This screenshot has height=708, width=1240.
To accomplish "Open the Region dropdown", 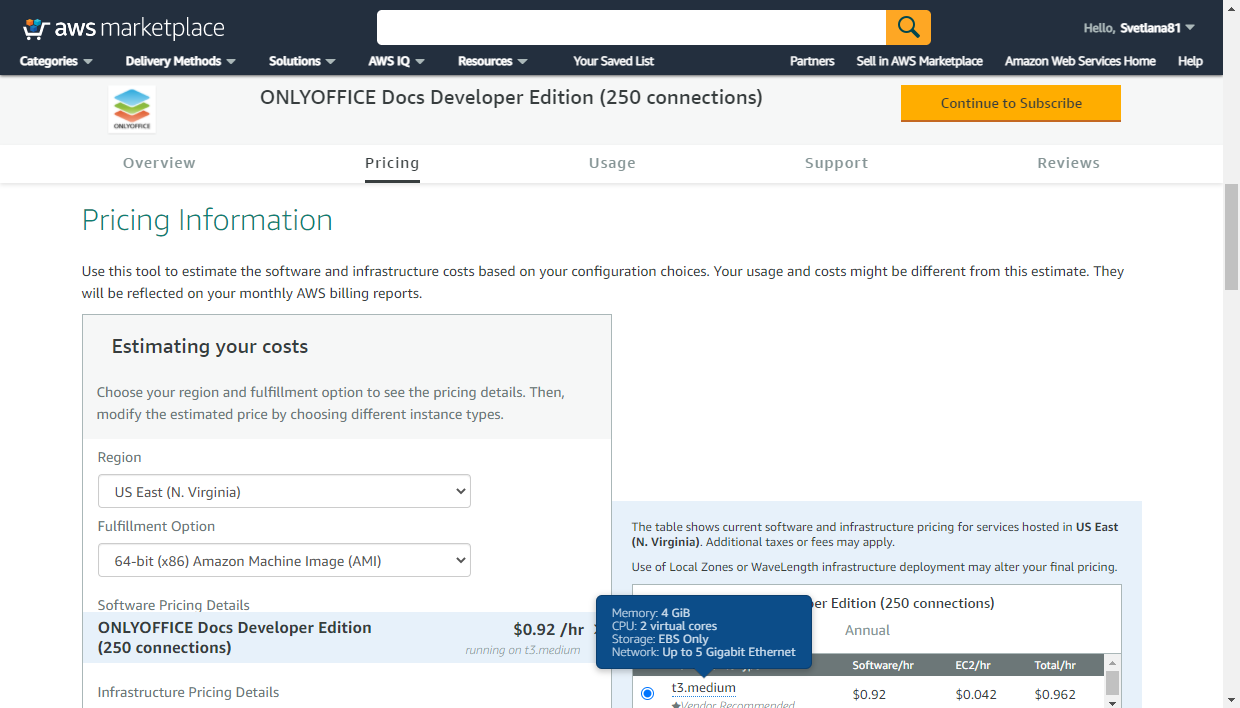I will (284, 491).
